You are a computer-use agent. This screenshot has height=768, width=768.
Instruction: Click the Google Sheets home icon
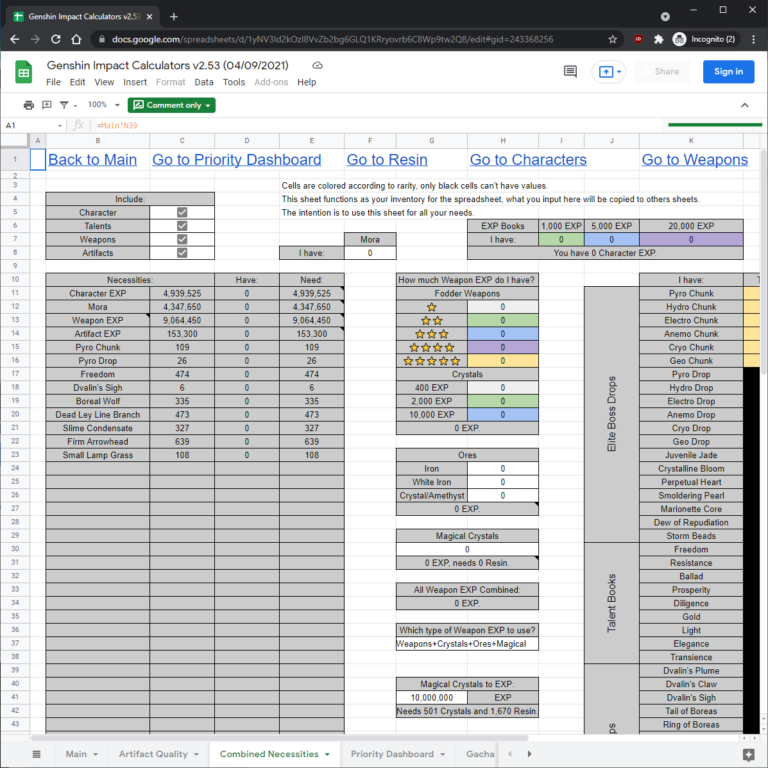point(23,72)
